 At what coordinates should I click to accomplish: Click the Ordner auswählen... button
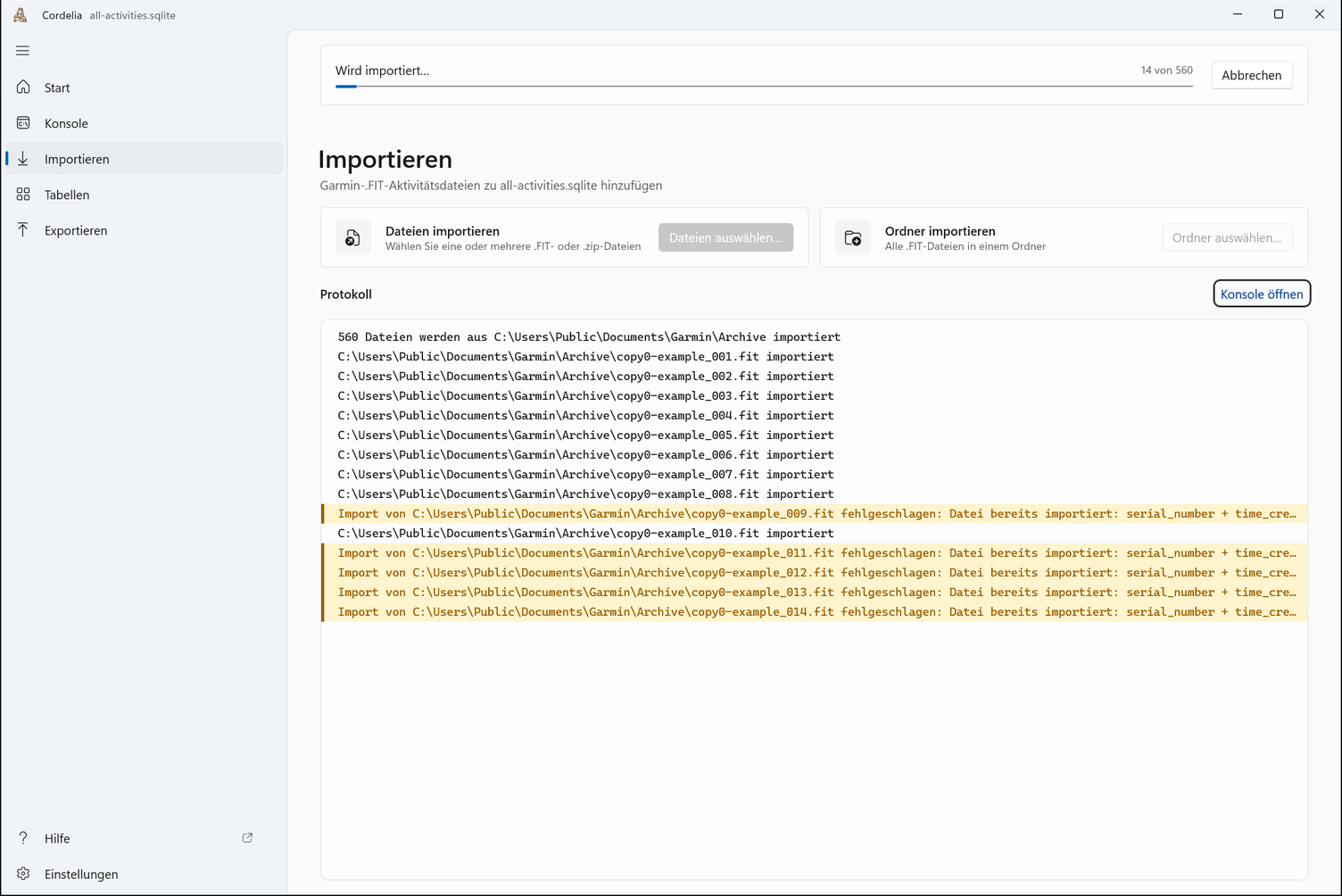click(x=1227, y=237)
